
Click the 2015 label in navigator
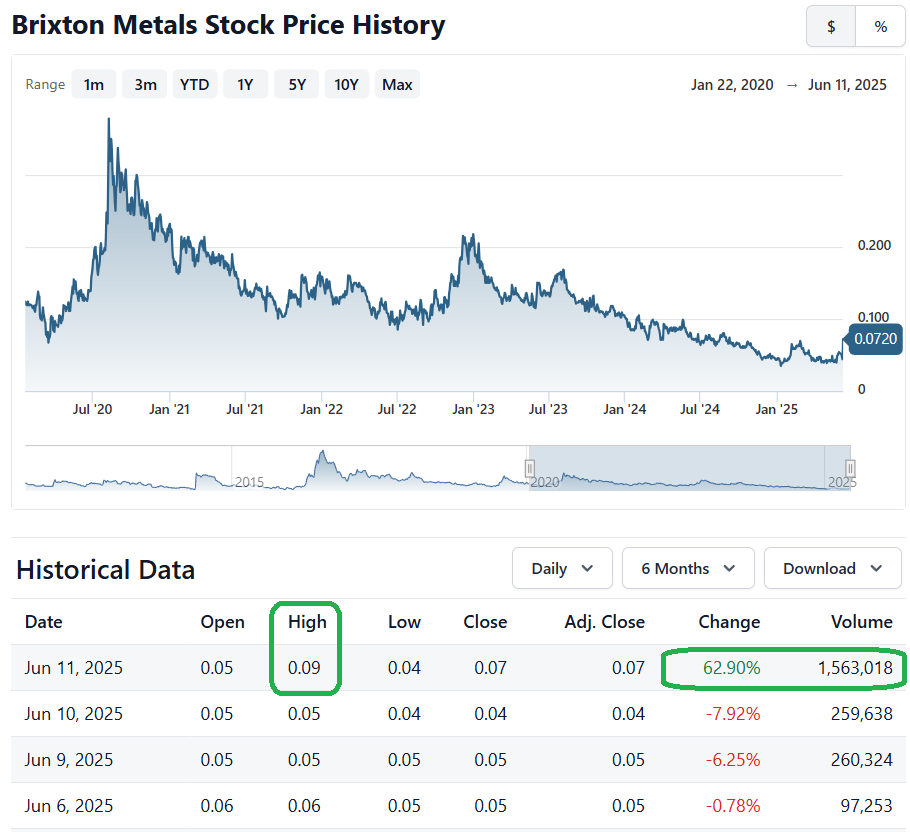click(x=250, y=482)
